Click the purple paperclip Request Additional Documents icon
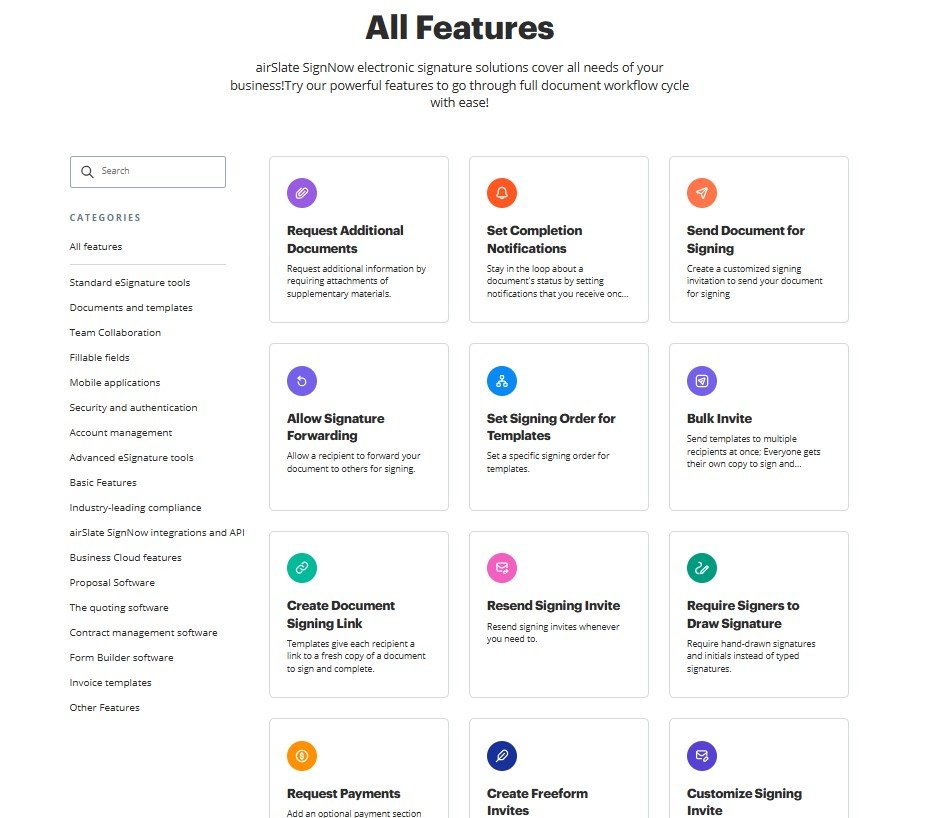 pos(302,193)
